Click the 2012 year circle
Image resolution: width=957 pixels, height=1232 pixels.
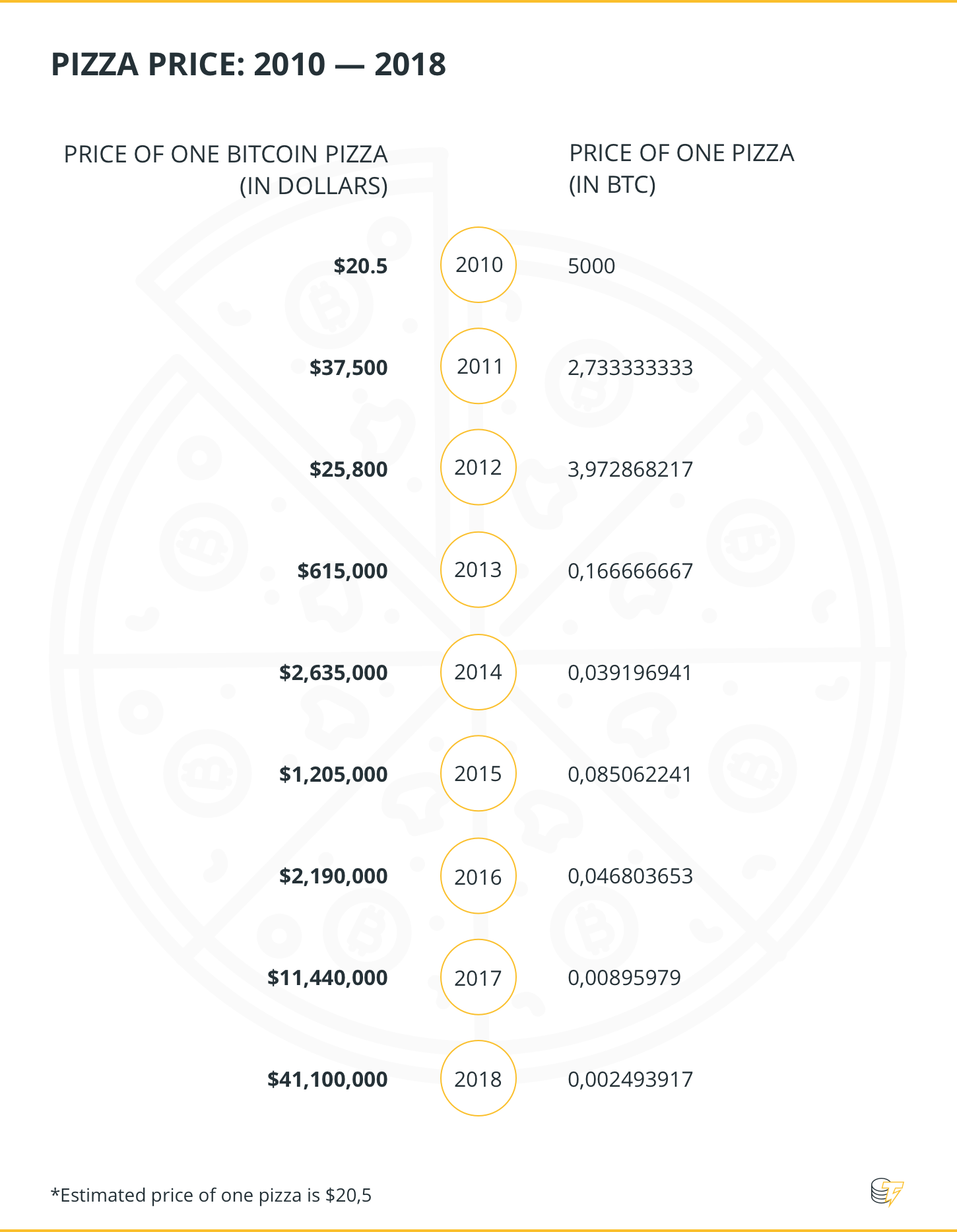click(x=478, y=467)
